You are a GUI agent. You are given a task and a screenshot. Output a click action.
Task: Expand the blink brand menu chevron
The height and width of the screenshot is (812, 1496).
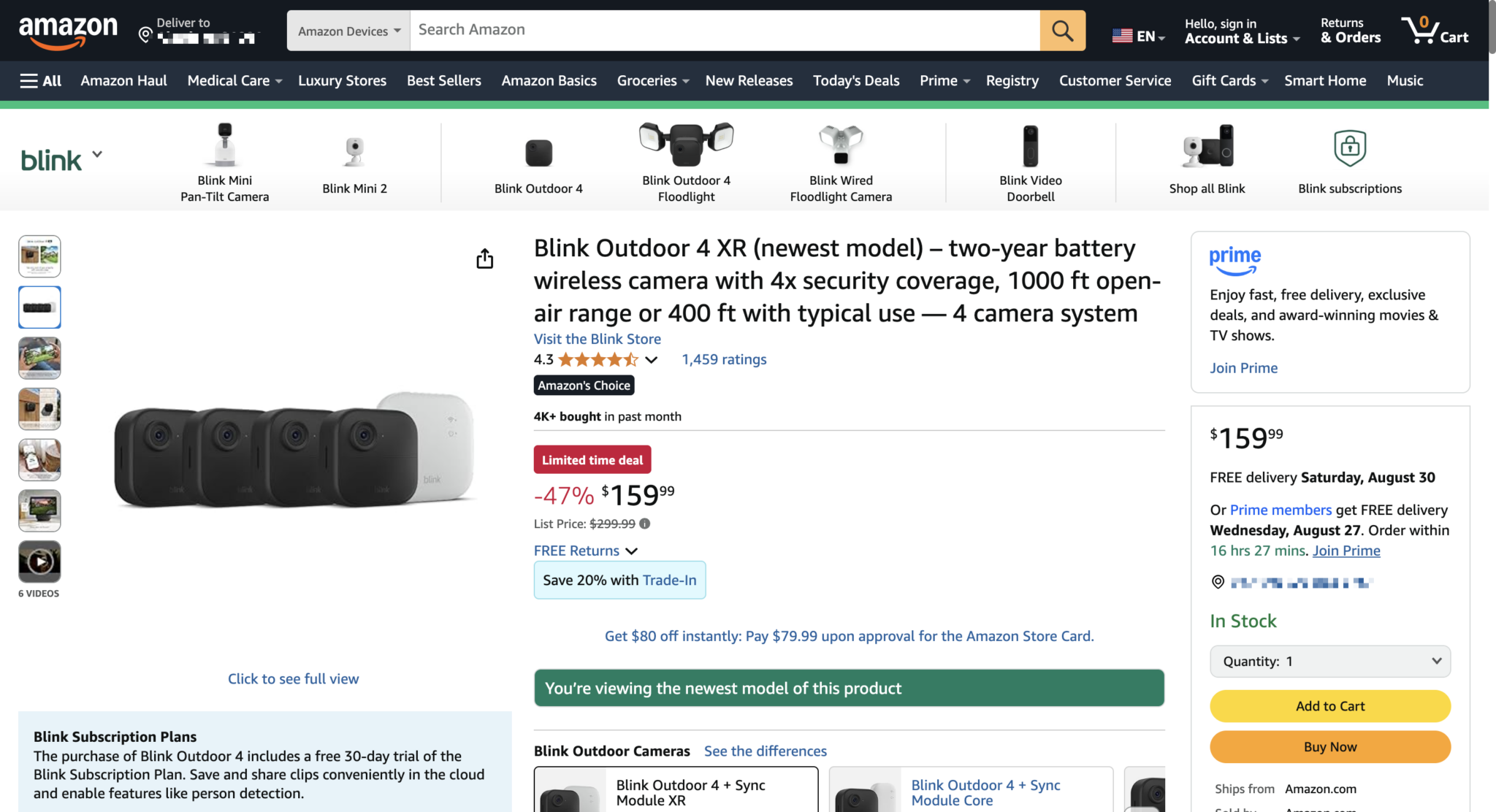click(x=97, y=154)
